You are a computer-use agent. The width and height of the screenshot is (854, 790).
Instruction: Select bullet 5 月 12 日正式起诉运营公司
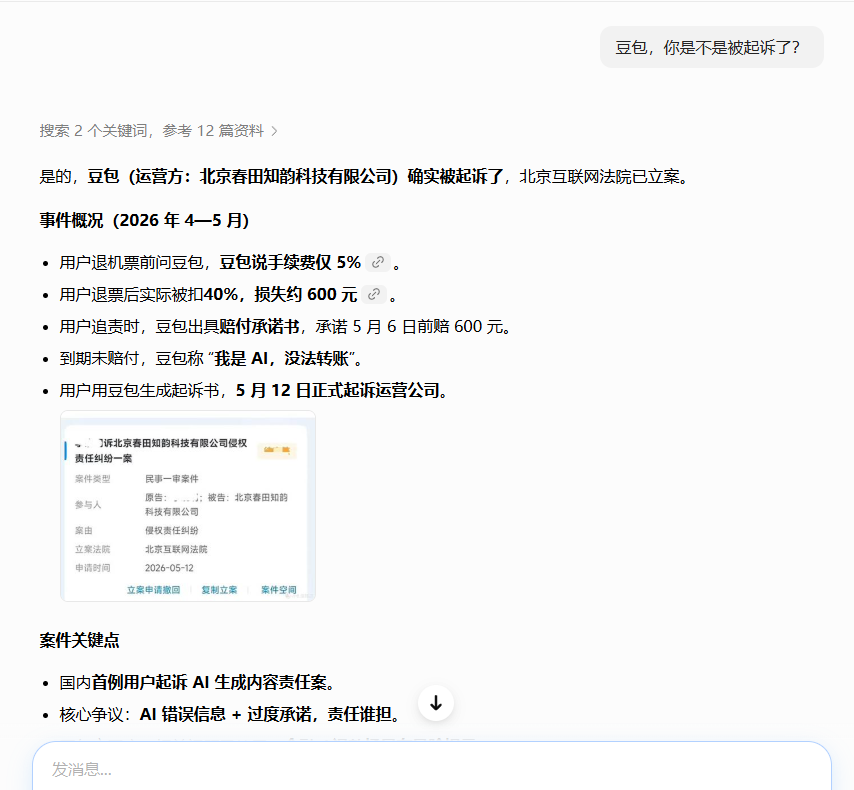254,391
